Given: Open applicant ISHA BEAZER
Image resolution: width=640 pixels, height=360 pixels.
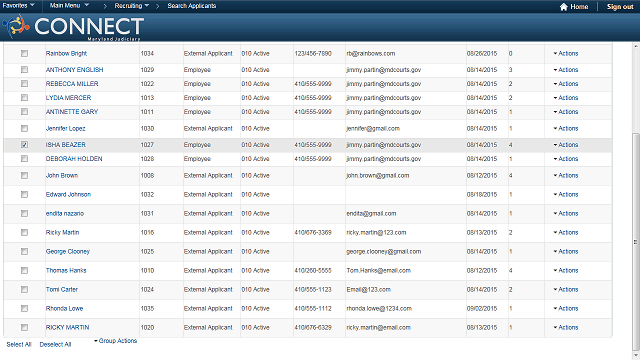Looking at the screenshot, I should pos(66,145).
